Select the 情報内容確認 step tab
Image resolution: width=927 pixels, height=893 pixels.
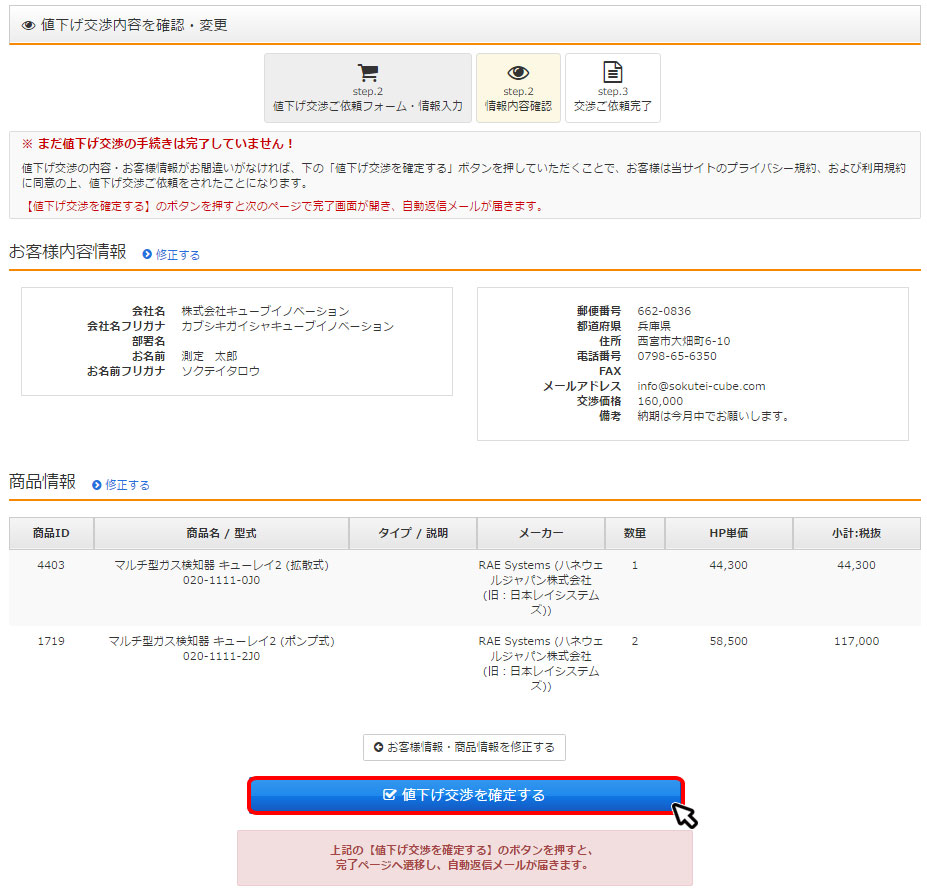click(x=518, y=88)
